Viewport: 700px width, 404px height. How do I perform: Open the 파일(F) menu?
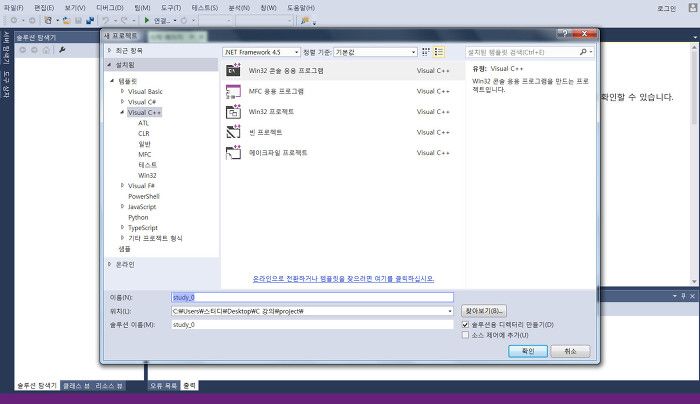[x=13, y=8]
